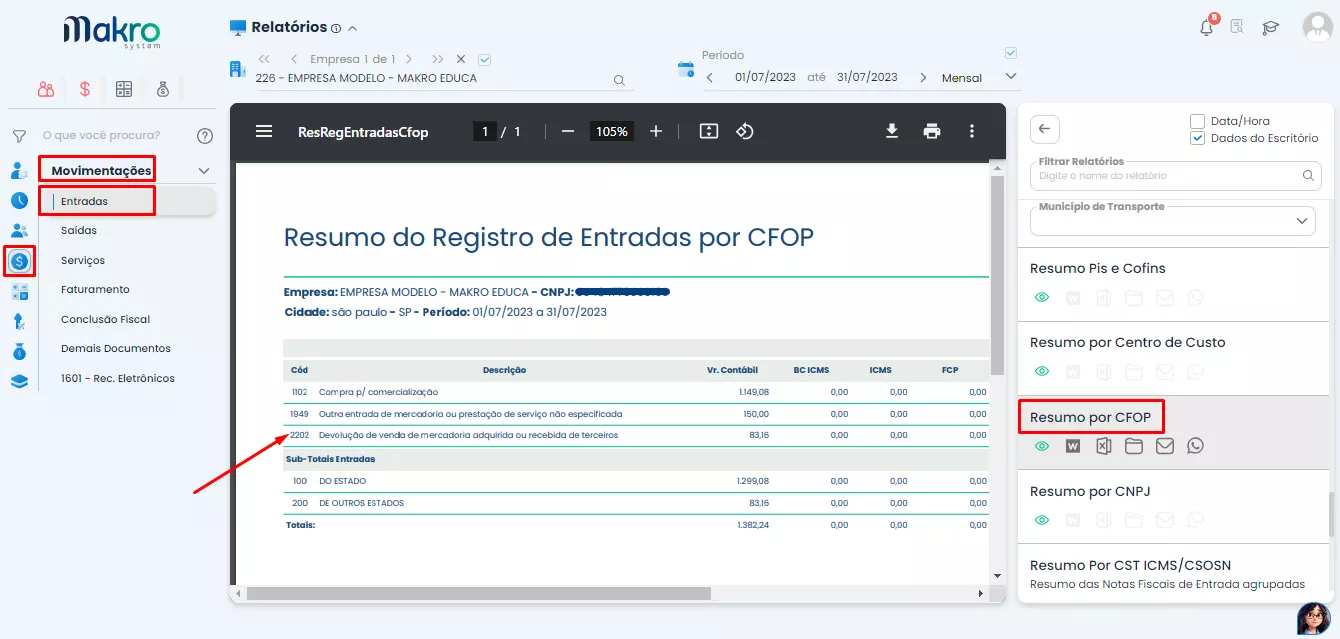Preview Resumo por CFOP with eye icon
Image resolution: width=1340 pixels, height=639 pixels.
(x=1042, y=446)
